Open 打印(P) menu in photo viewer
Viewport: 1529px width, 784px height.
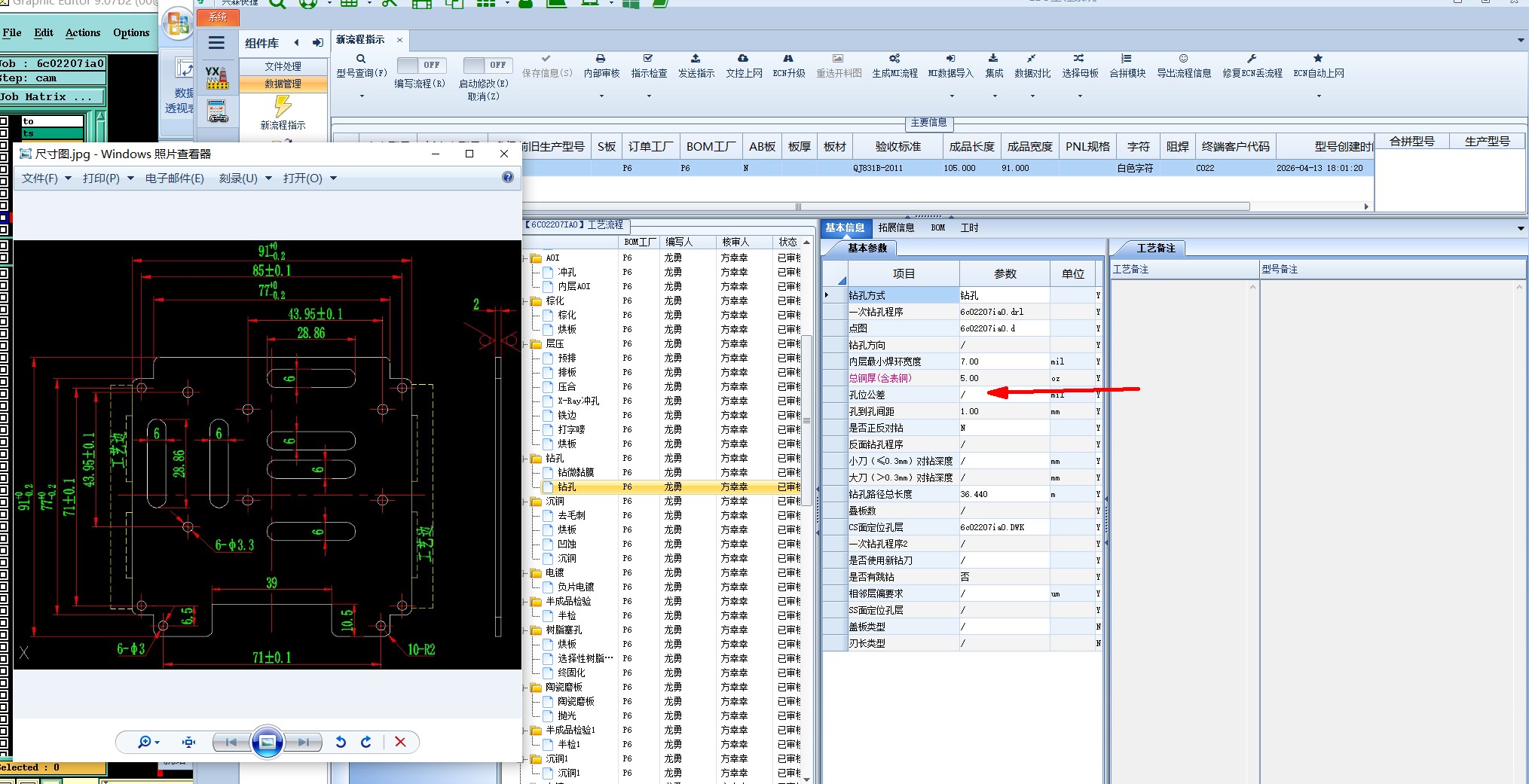(x=109, y=178)
